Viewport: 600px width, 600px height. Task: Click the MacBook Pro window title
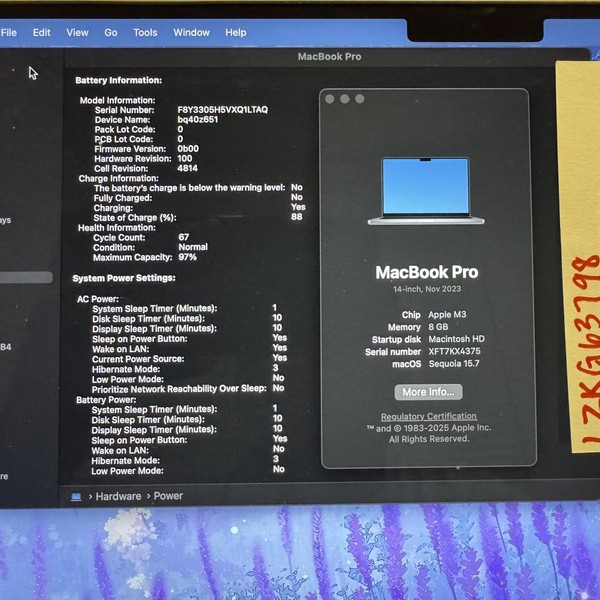click(329, 57)
